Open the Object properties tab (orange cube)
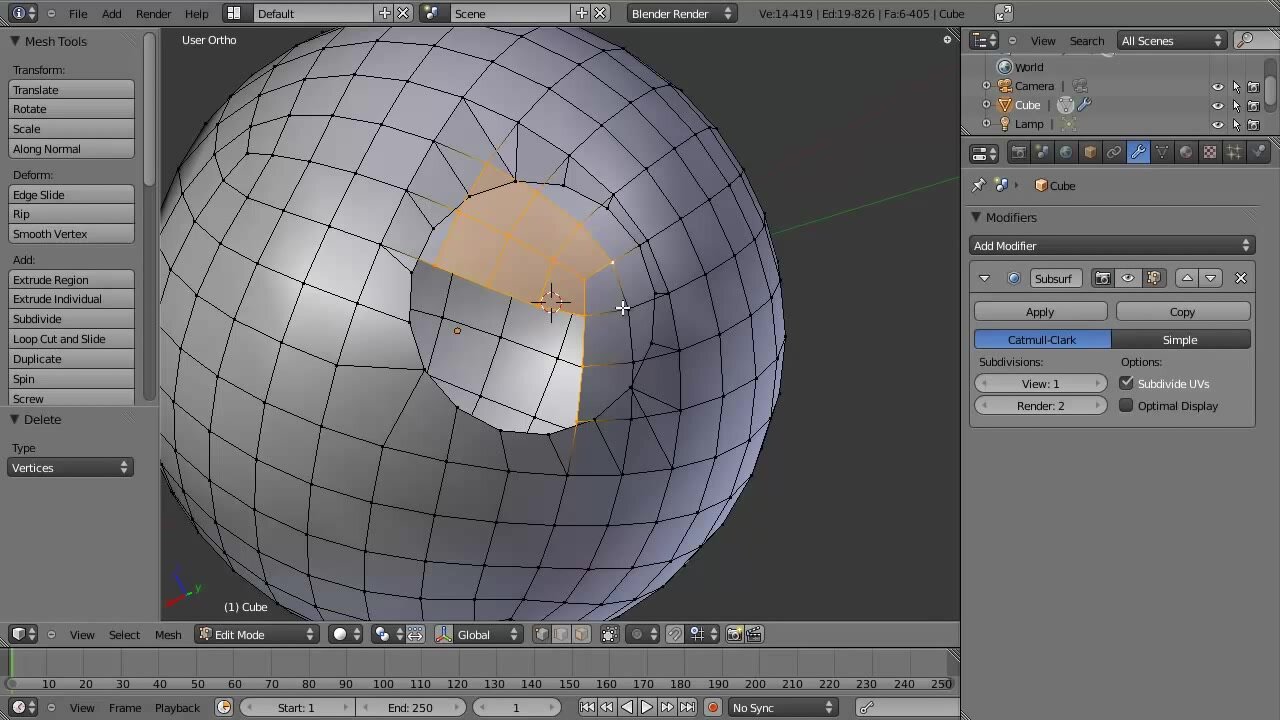1280x720 pixels. tap(1090, 152)
